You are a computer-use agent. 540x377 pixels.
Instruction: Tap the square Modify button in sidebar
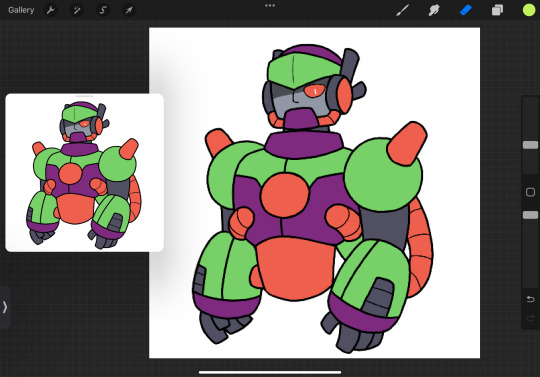tap(530, 192)
